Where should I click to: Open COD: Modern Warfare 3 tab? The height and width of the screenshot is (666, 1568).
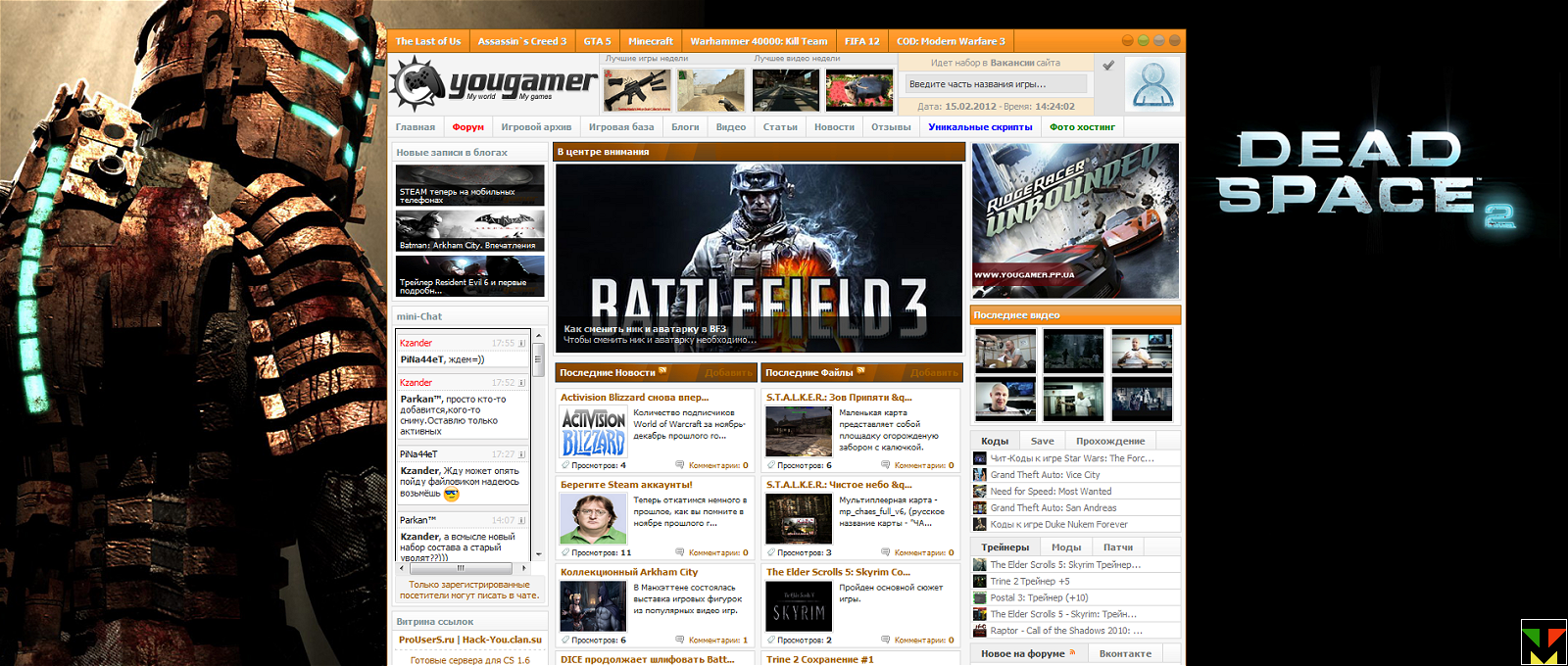951,41
